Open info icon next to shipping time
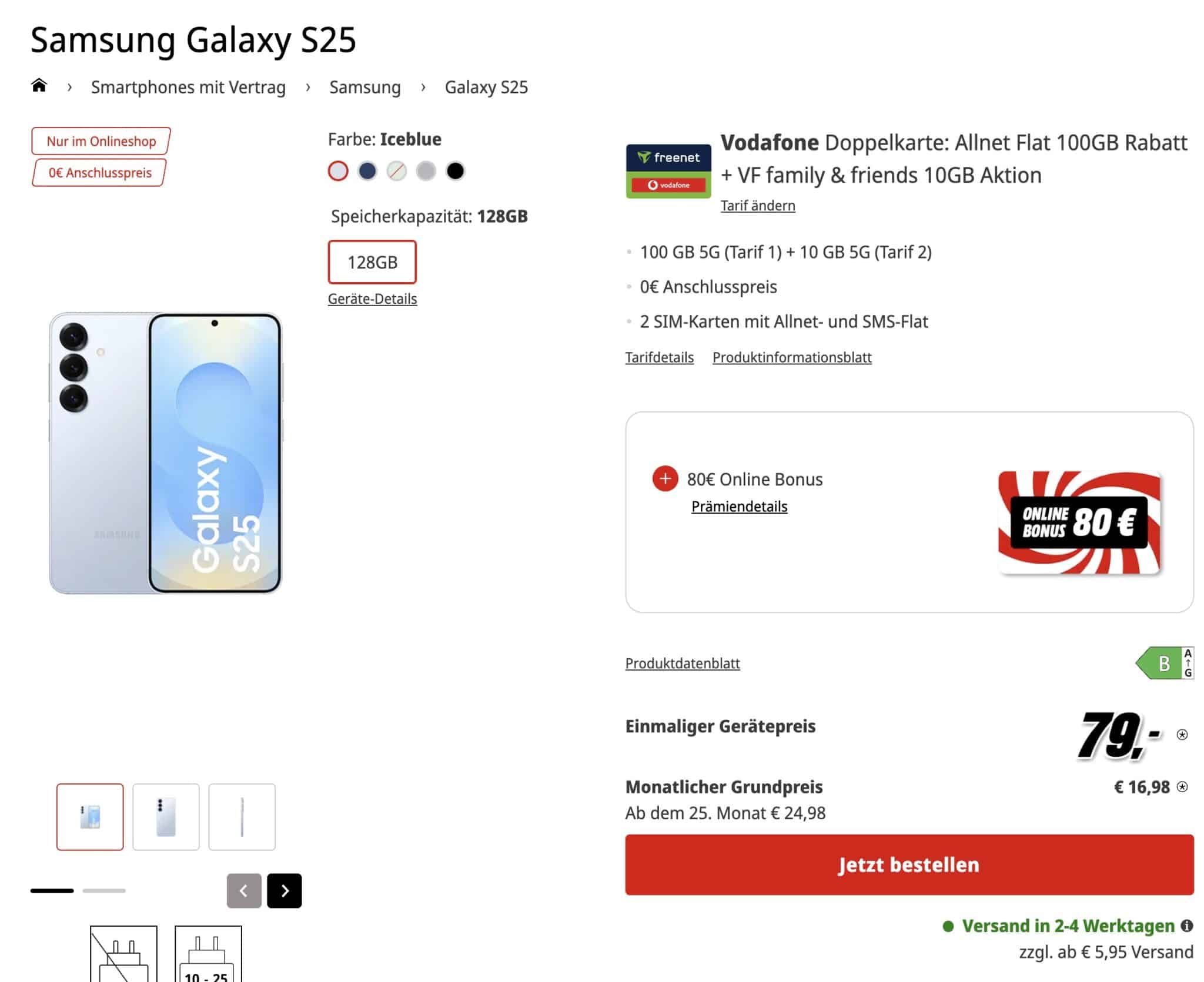This screenshot has width=1204, height=982. tap(1187, 926)
